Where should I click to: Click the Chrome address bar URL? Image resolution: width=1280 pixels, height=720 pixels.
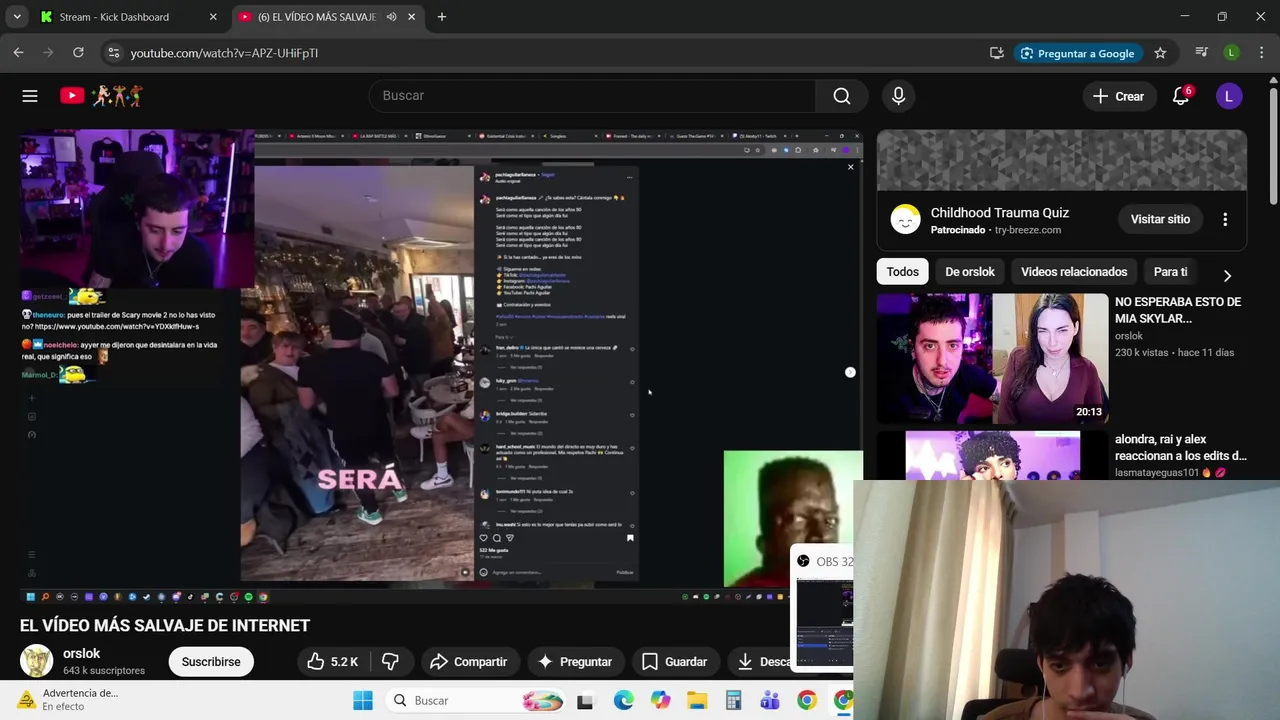coord(224,53)
